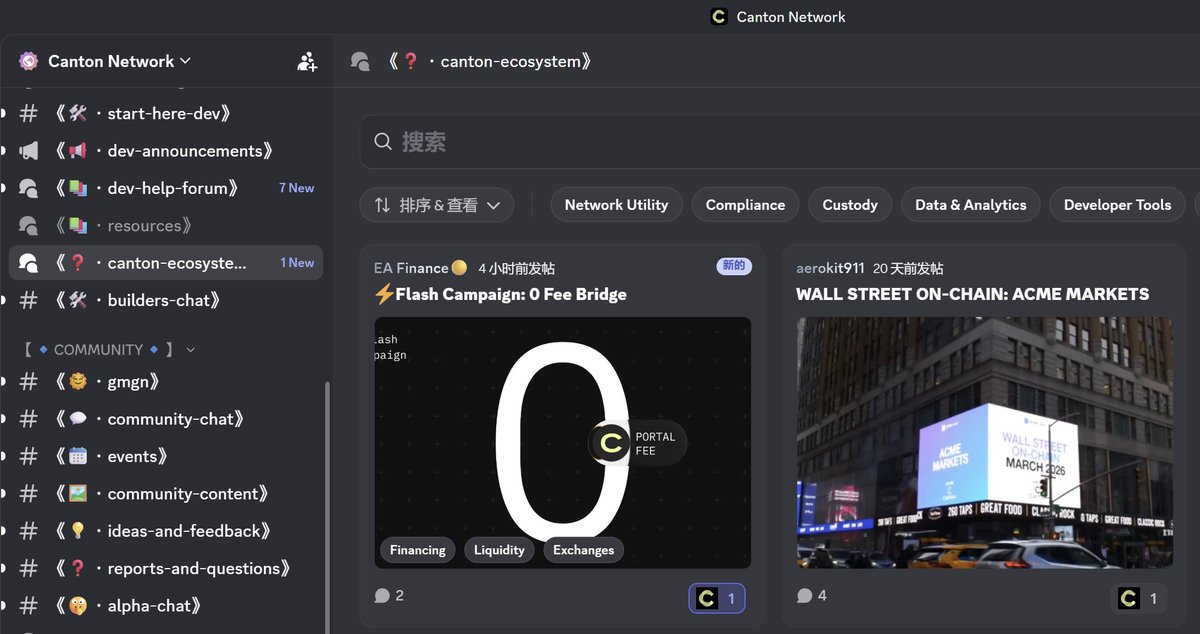Select the canton-ecosystem channel in the sidebar
This screenshot has height=634, width=1200.
[166, 263]
